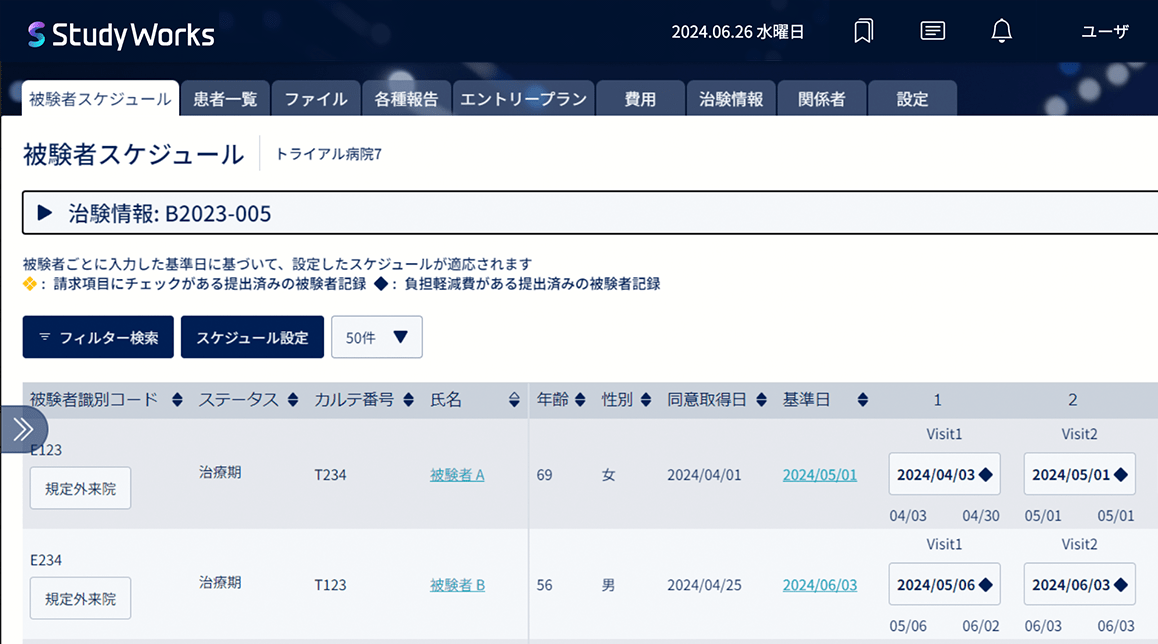1158x644 pixels.
Task: Click age cell 69
Action: (544, 475)
